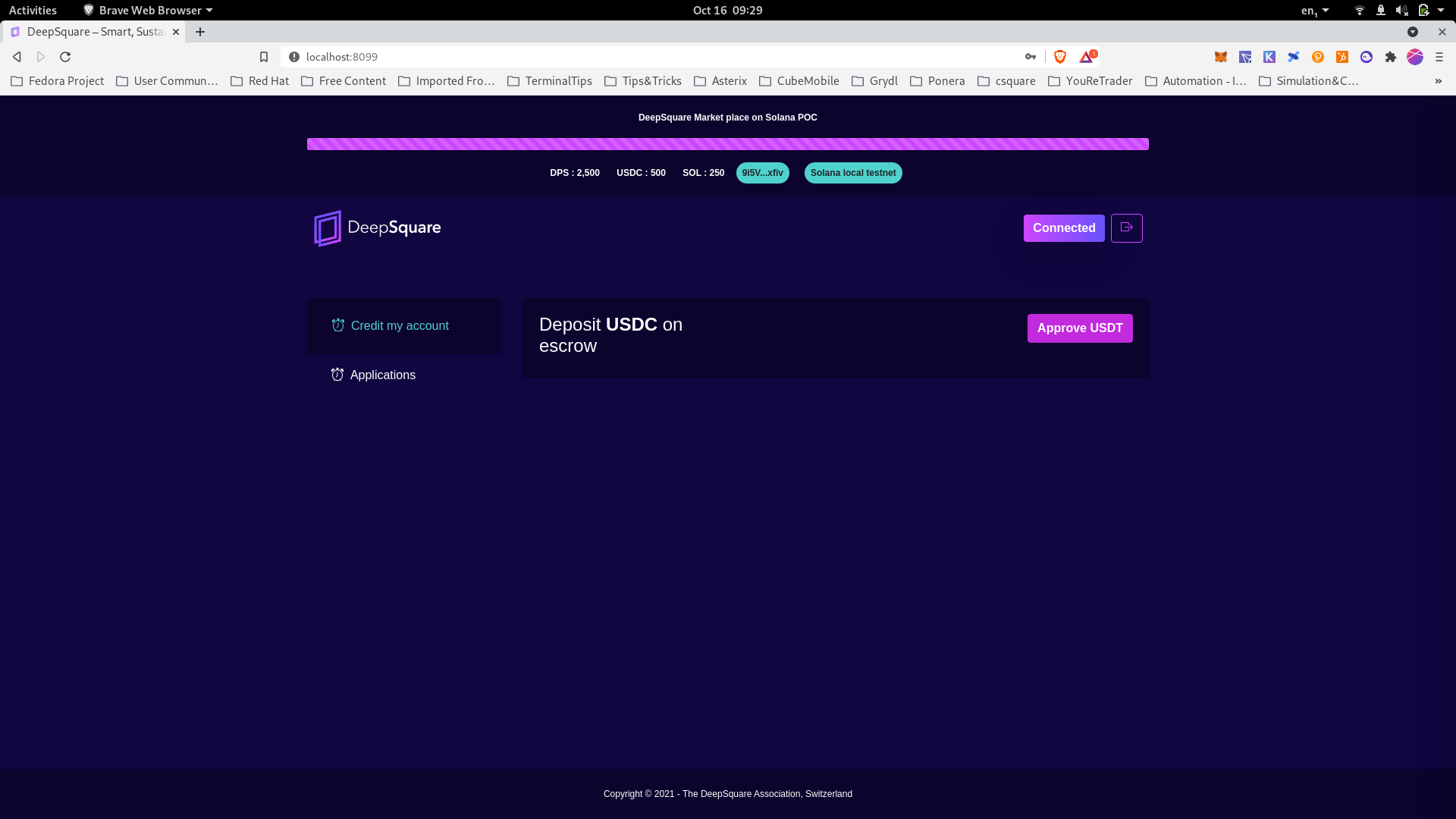1456x819 pixels.
Task: Open Applications sidebar item
Action: tap(382, 375)
